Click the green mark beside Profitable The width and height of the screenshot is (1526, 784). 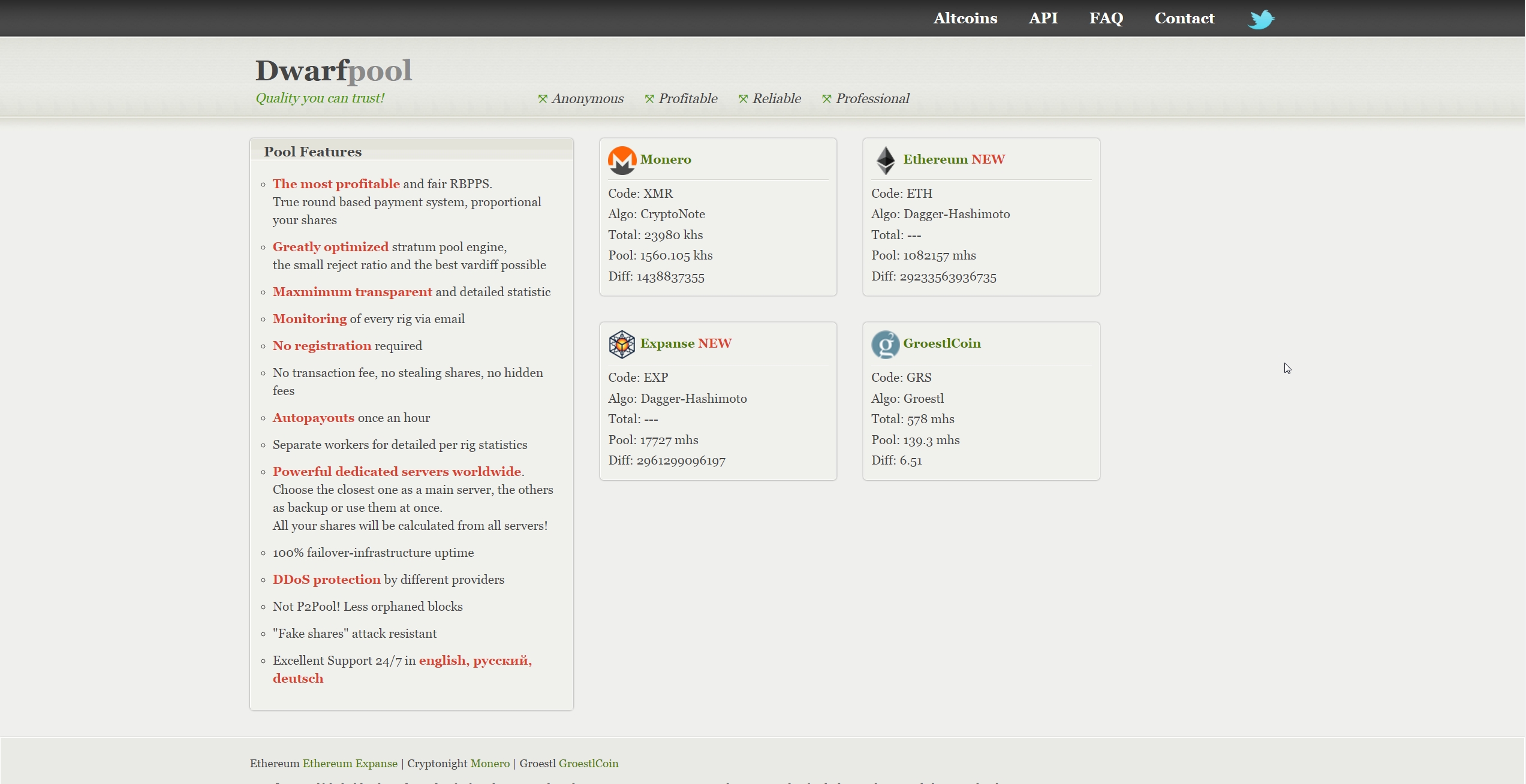click(649, 99)
